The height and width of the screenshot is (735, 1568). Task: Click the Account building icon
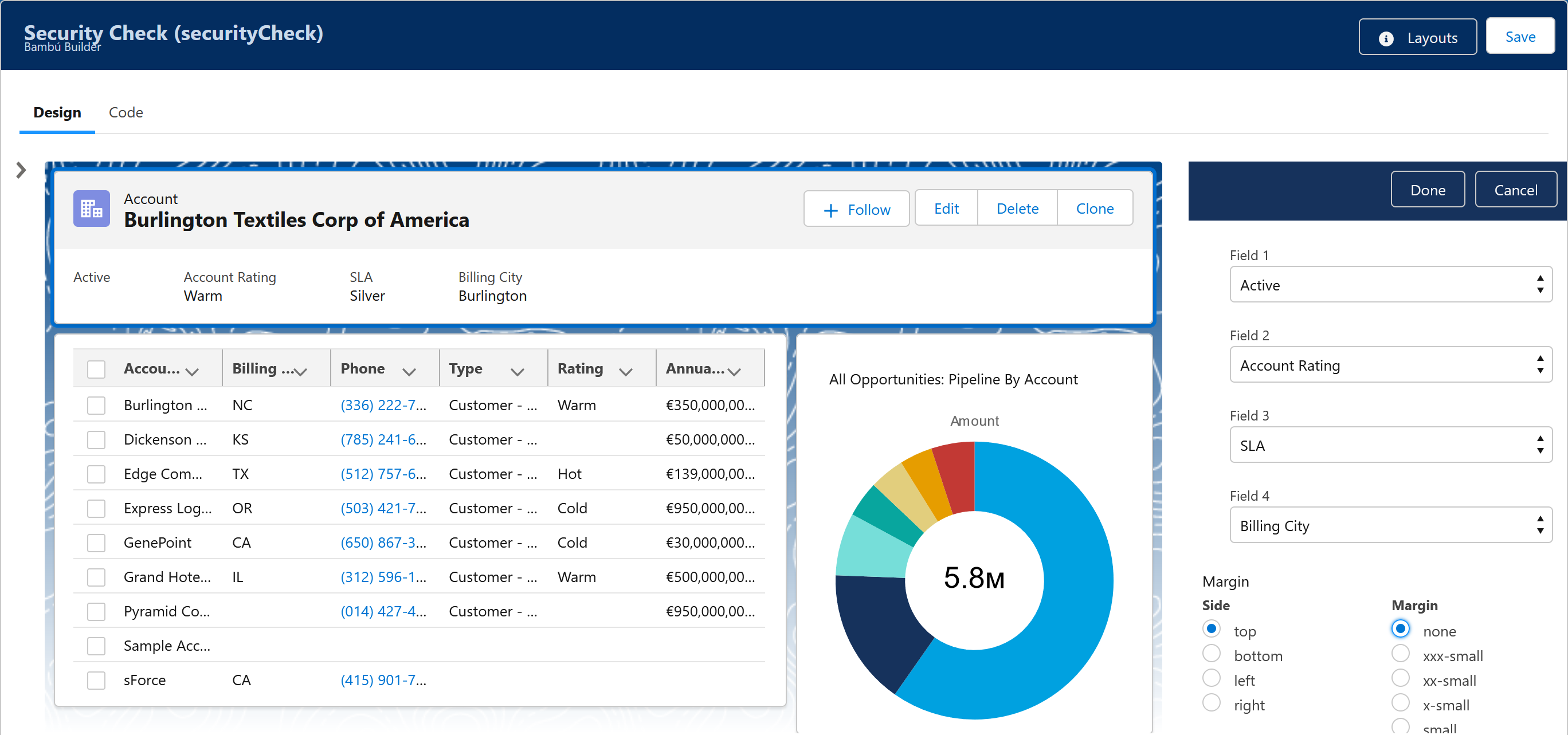(x=91, y=209)
